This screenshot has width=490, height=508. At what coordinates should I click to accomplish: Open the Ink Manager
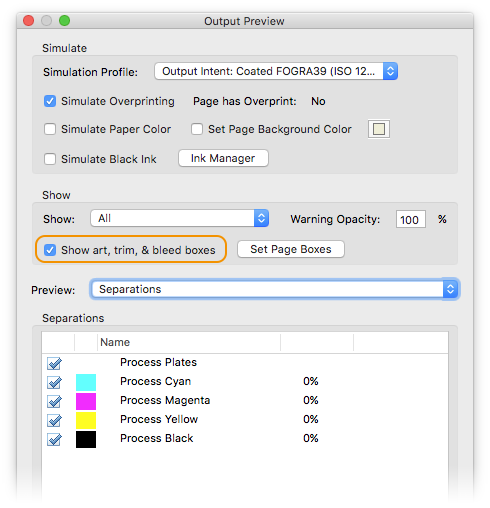click(x=223, y=158)
